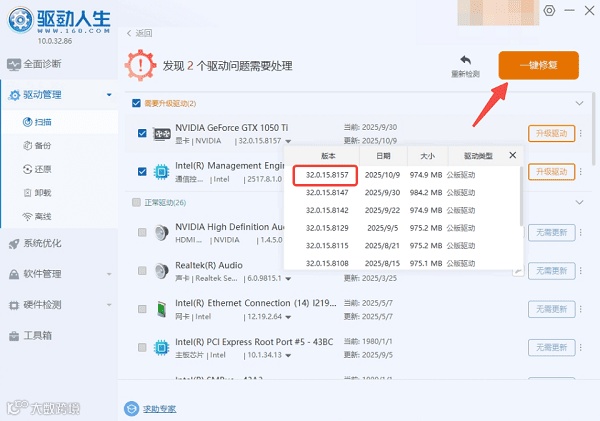The image size is (600, 421).
Task: Open the settings gear icon in title bar
Action: point(549,10)
